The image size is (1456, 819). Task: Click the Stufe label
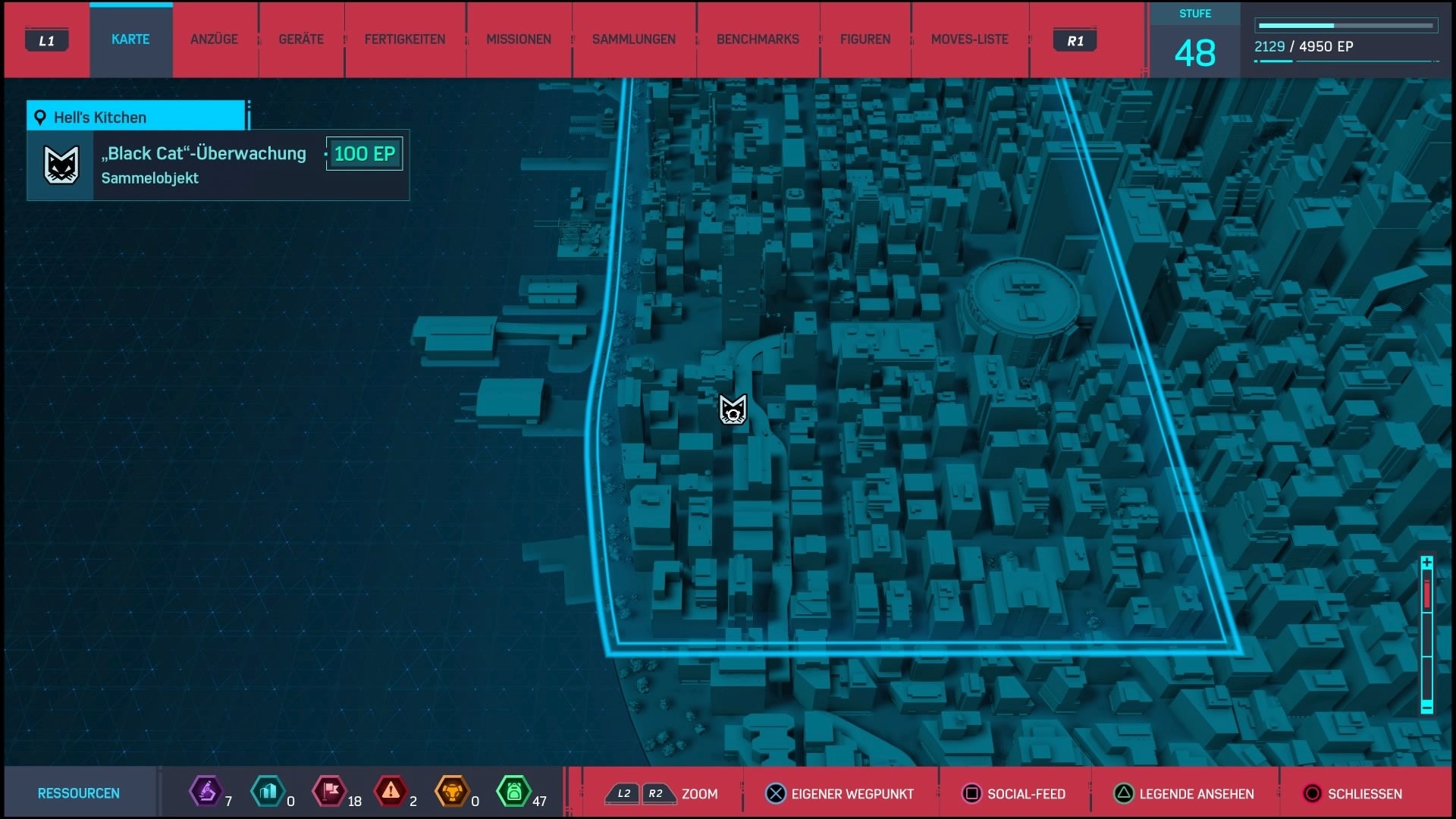1195,14
